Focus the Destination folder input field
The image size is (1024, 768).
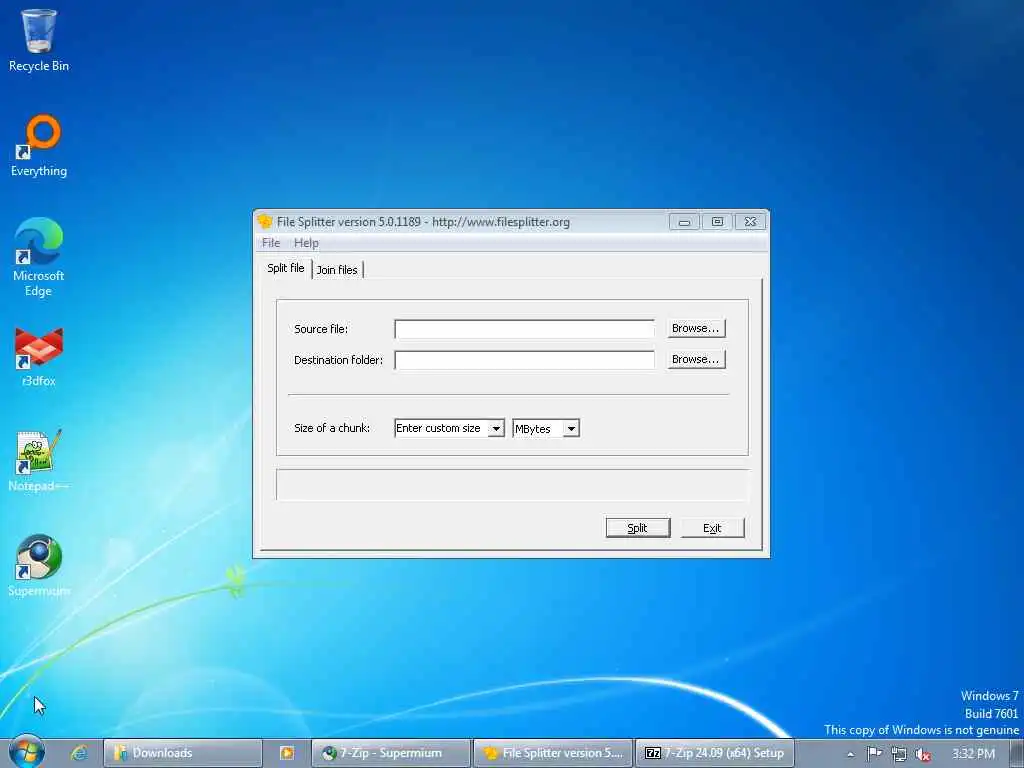524,360
